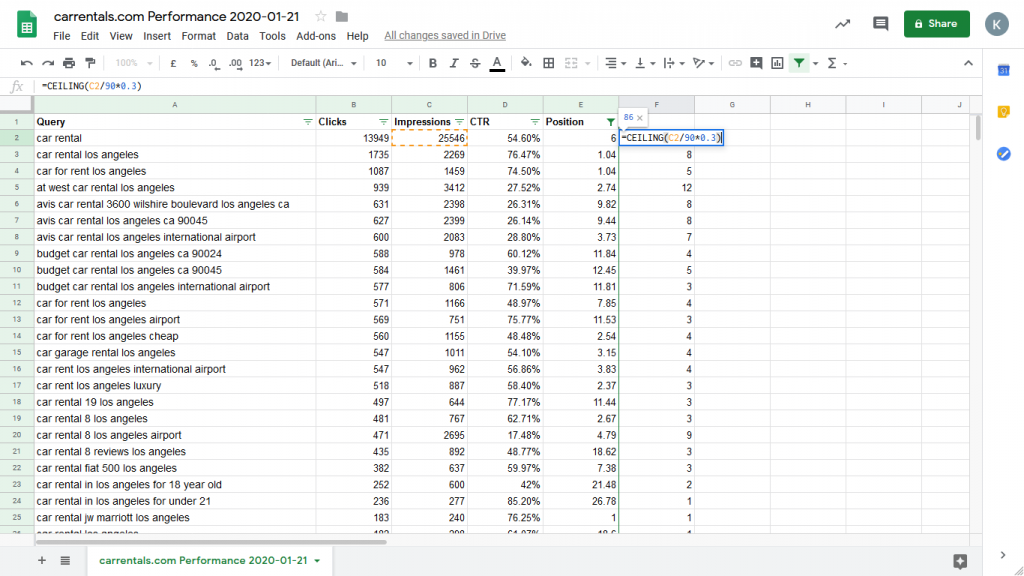Screen dimensions: 1024x576
Task: Click the Move to folder icon
Action: point(342,16)
